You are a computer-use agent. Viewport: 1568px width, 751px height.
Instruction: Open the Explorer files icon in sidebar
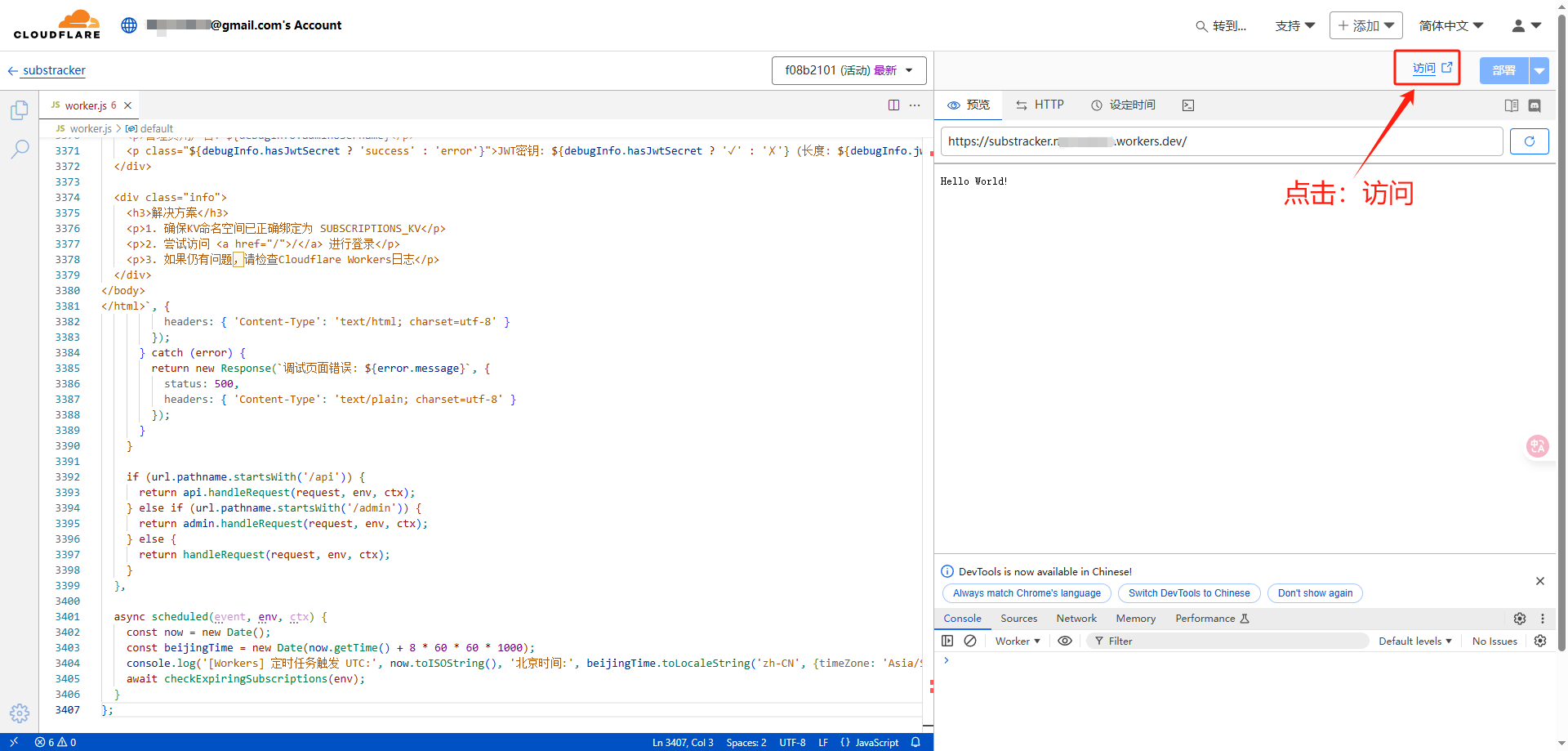pyautogui.click(x=20, y=110)
